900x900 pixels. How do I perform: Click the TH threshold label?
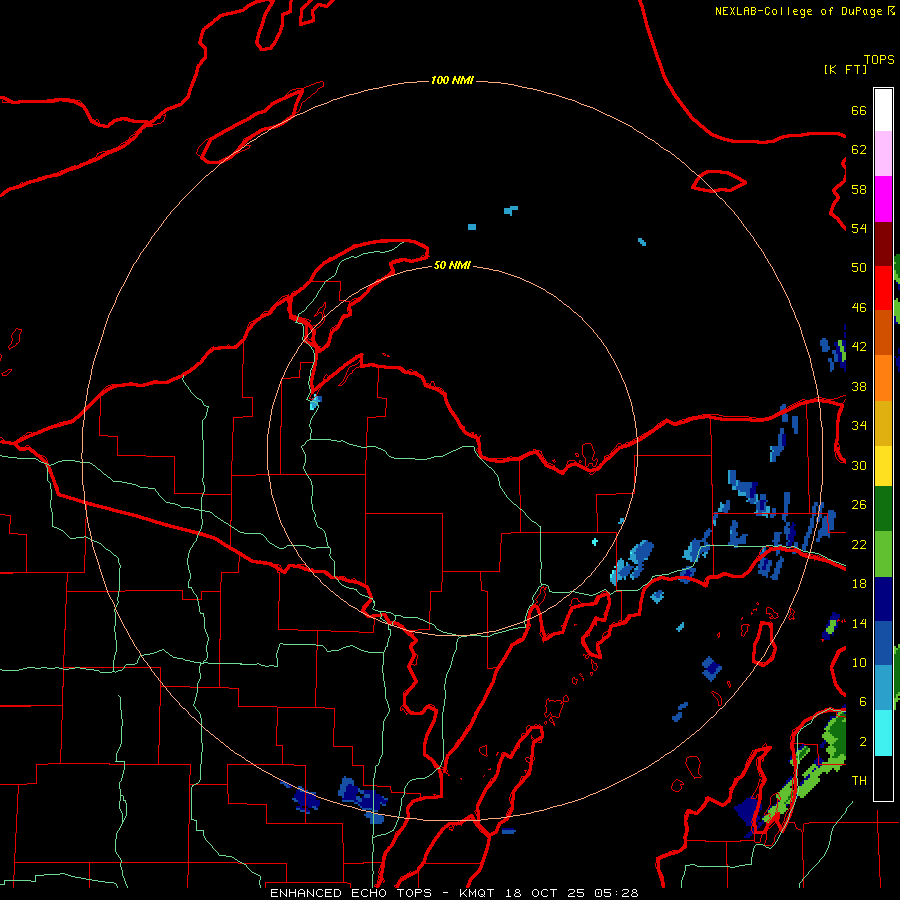coord(859,781)
